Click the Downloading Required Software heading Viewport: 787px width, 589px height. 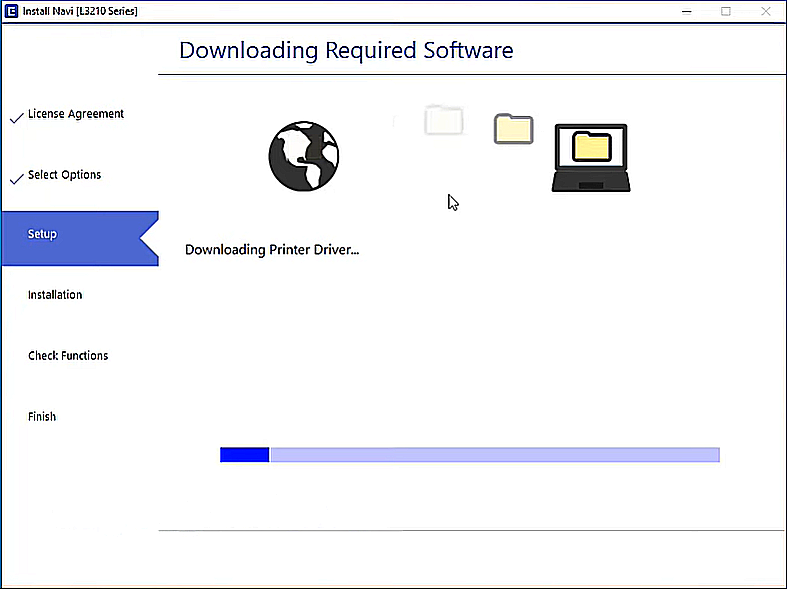tap(346, 50)
